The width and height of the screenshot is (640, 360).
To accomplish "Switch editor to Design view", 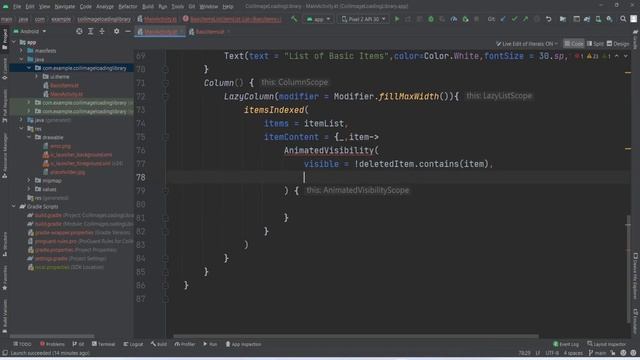I will pyautogui.click(x=618, y=44).
